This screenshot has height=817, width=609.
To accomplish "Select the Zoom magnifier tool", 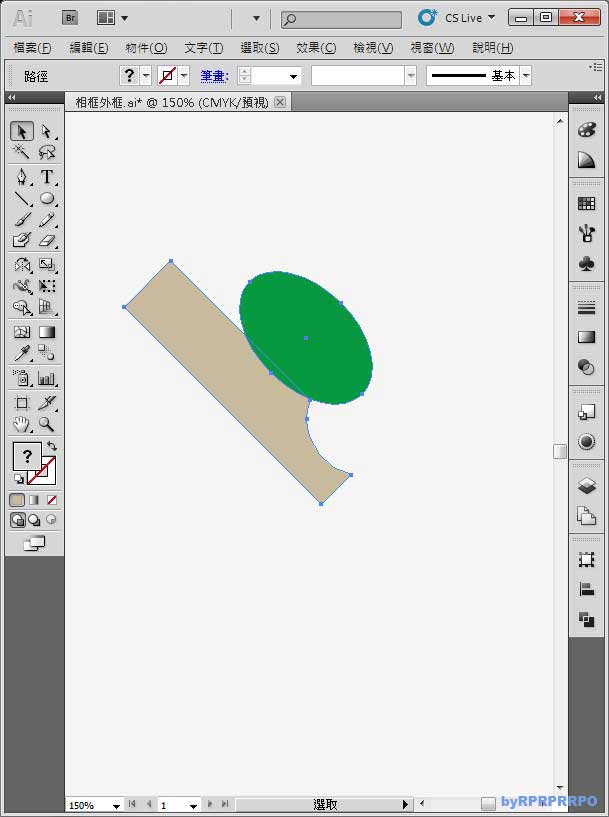I will tap(46, 424).
